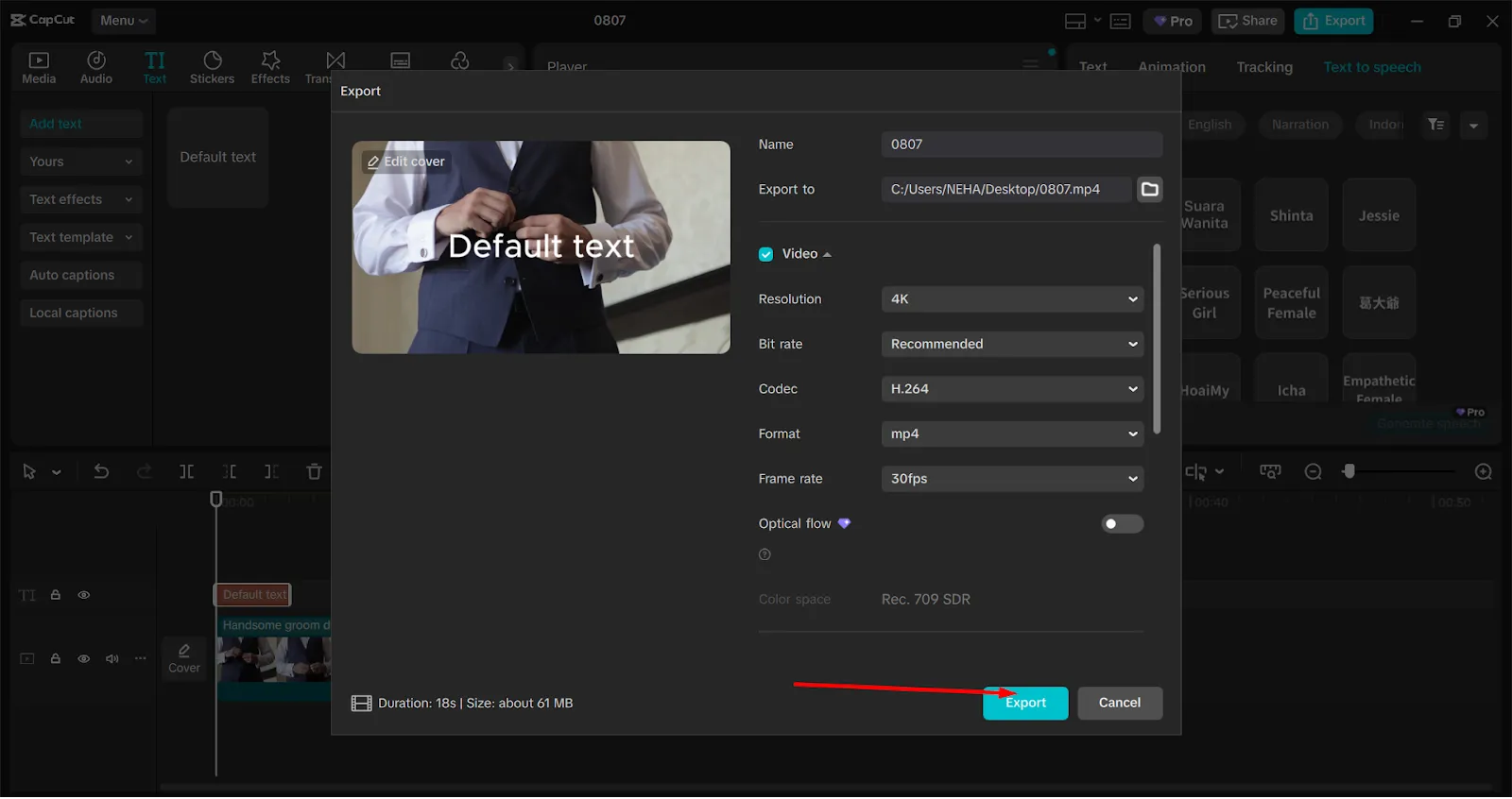Click the film icon beside Duration info

[361, 705]
